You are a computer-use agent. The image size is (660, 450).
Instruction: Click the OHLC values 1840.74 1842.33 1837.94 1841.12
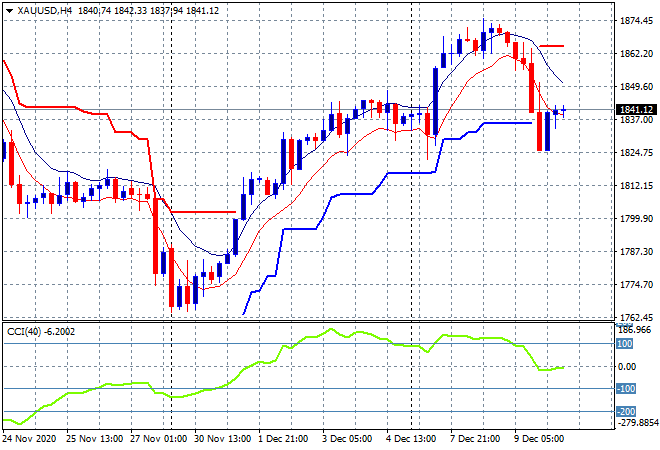click(149, 11)
